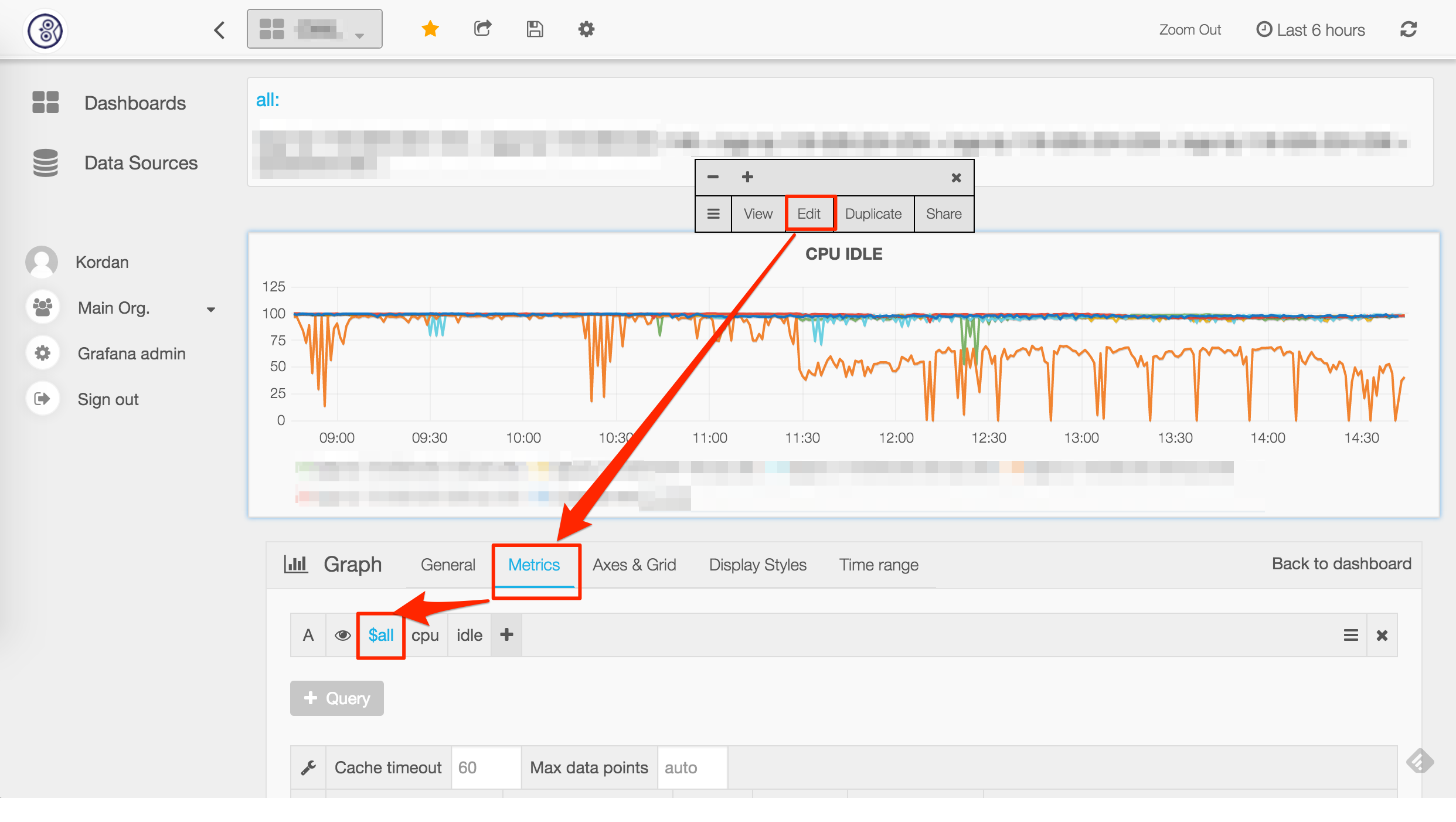Open query A row options menu

1350,636
